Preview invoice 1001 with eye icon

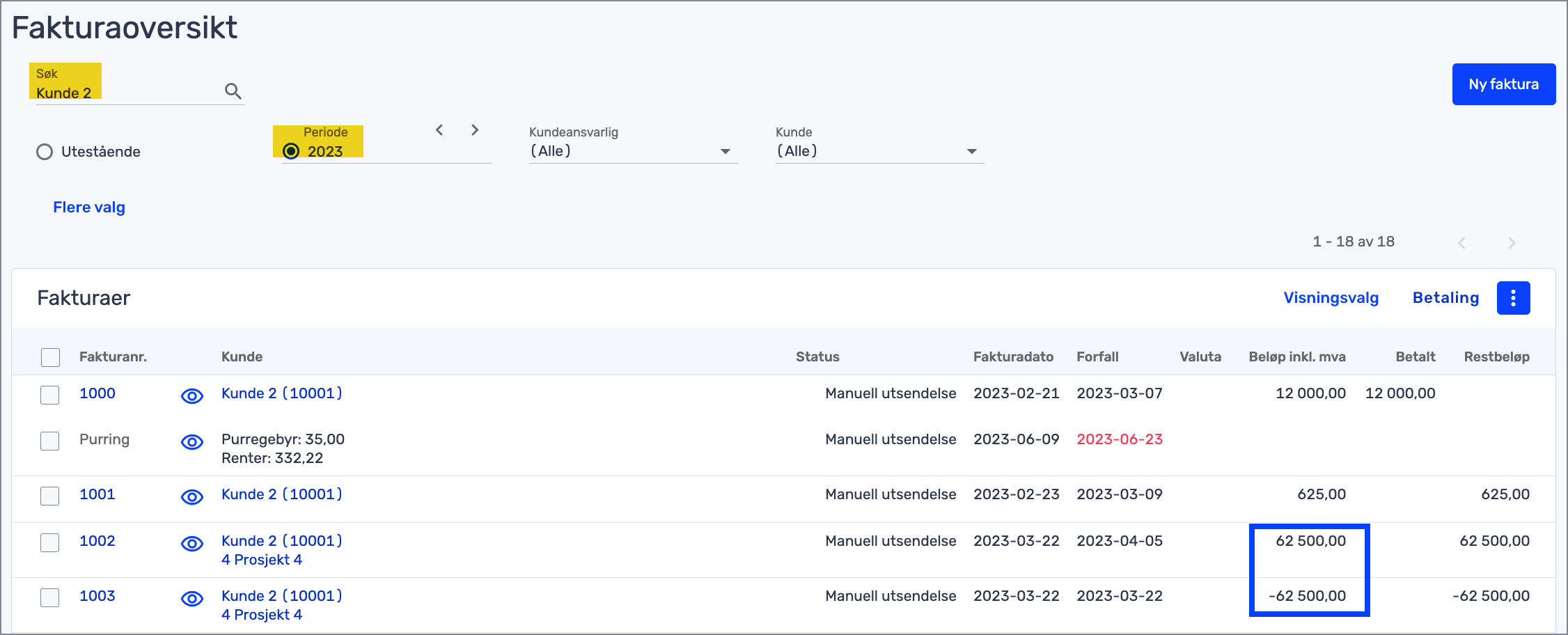192,496
